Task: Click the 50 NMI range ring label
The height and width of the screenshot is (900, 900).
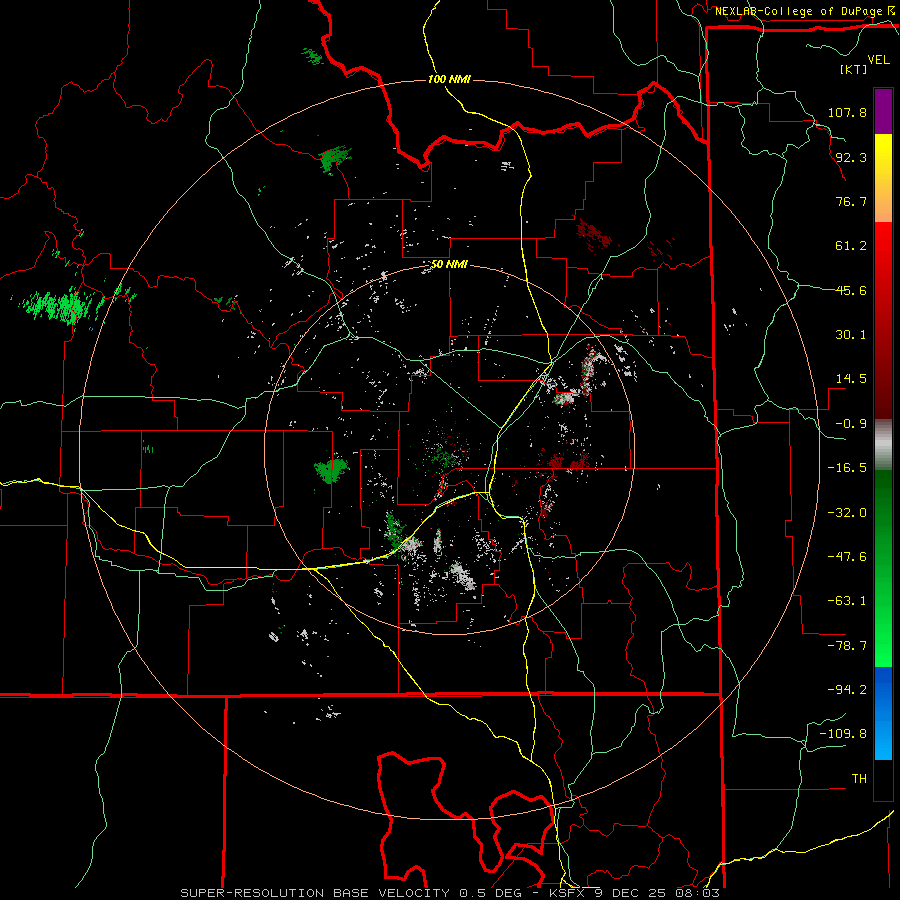Action: pyautogui.click(x=449, y=264)
